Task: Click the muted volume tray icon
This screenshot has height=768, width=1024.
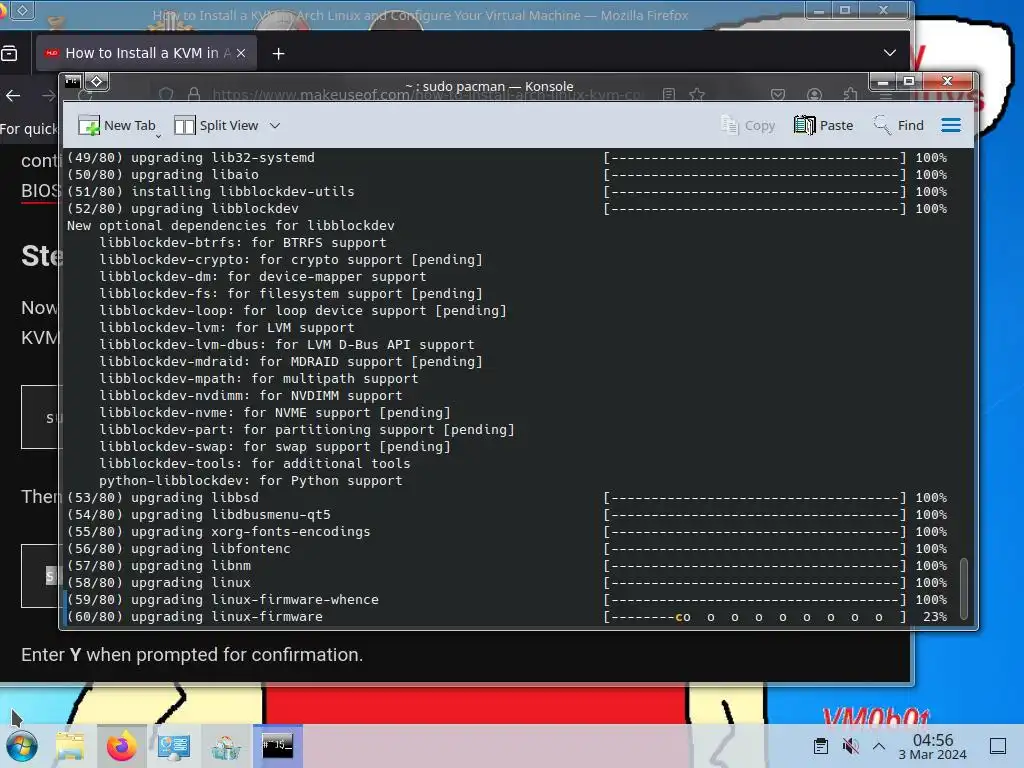Action: click(x=850, y=746)
